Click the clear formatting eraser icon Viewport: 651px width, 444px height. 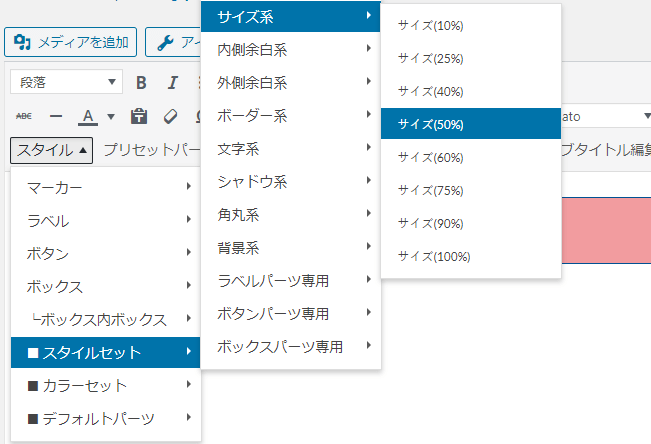click(x=170, y=116)
